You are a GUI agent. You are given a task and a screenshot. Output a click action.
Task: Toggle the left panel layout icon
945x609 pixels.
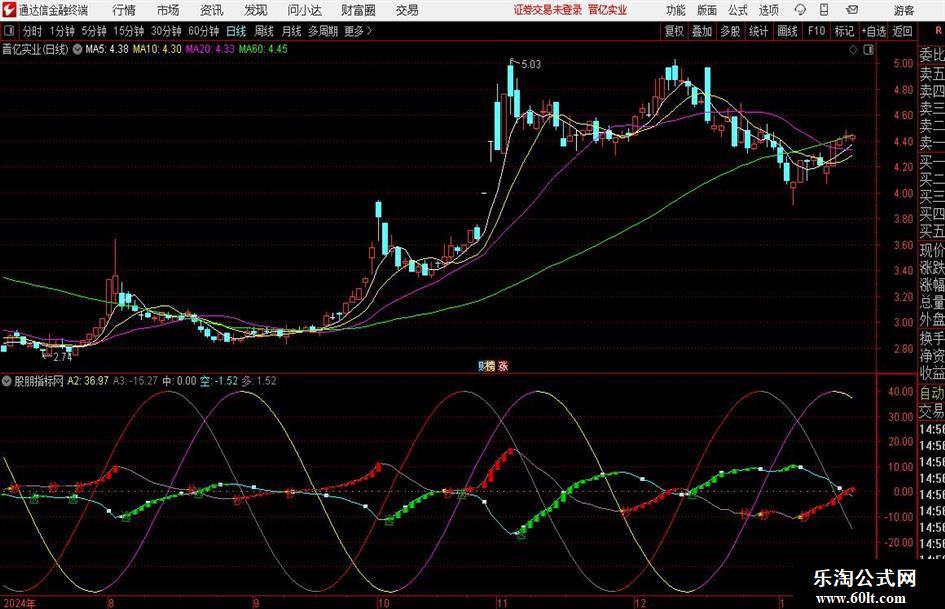pyautogui.click(x=8, y=31)
